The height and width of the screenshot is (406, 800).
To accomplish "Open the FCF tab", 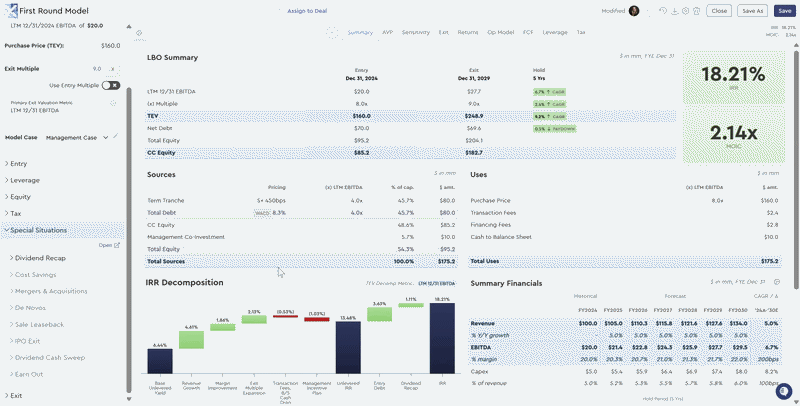I will click(x=528, y=32).
